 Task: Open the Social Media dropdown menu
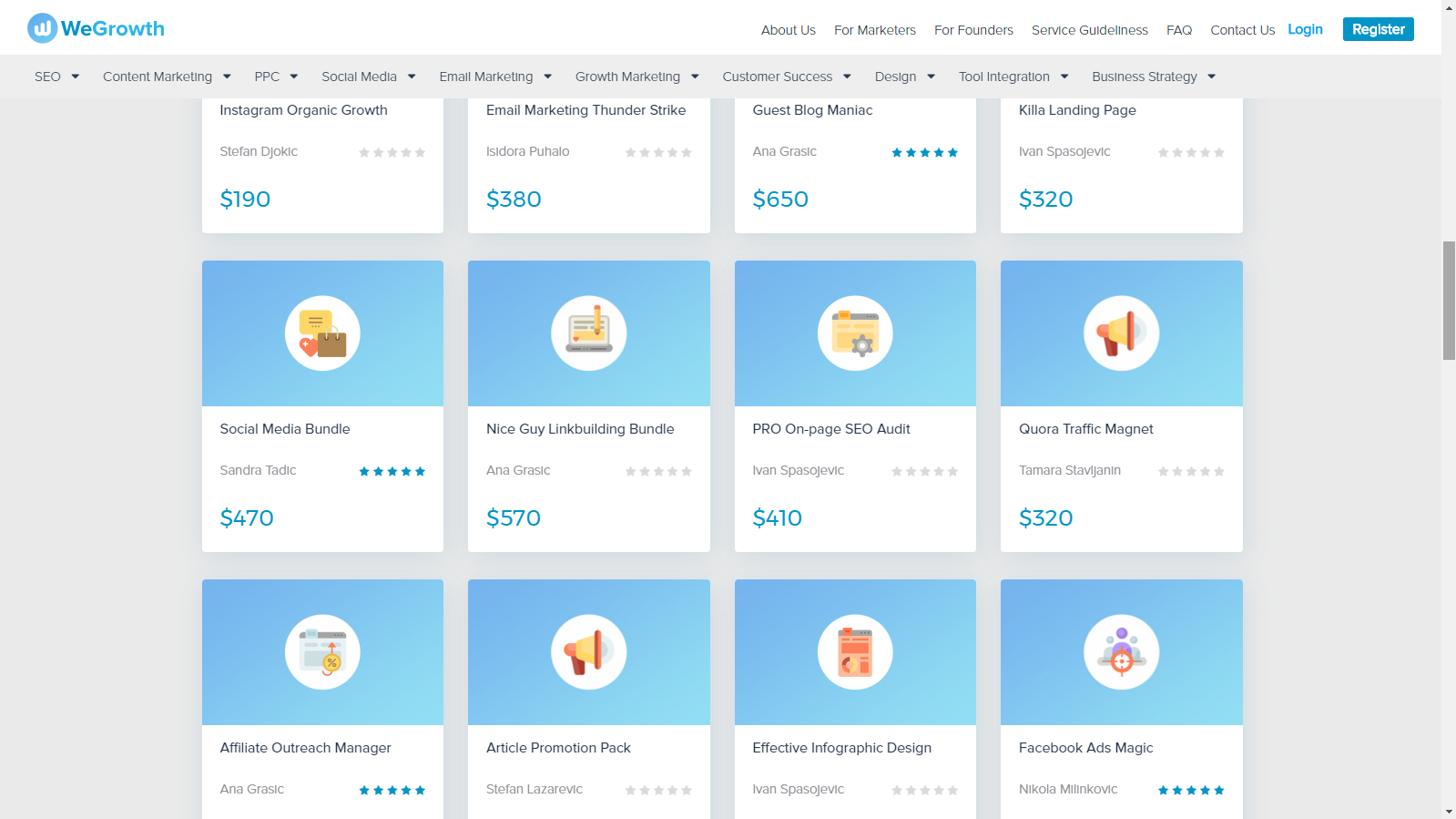[x=369, y=77]
